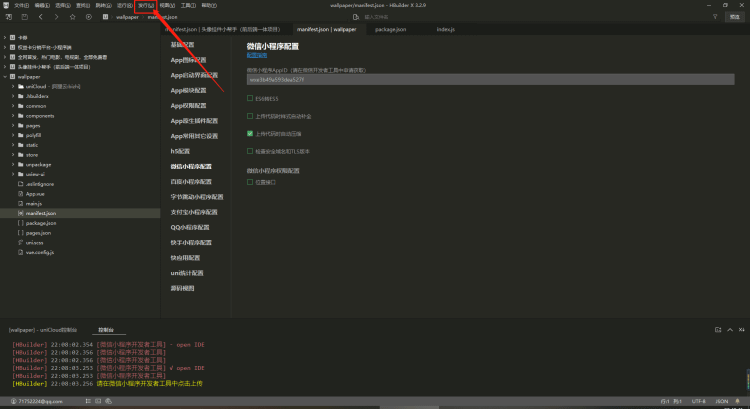
Task: Go back with the left arrow icon
Action: pyautogui.click(x=41, y=17)
